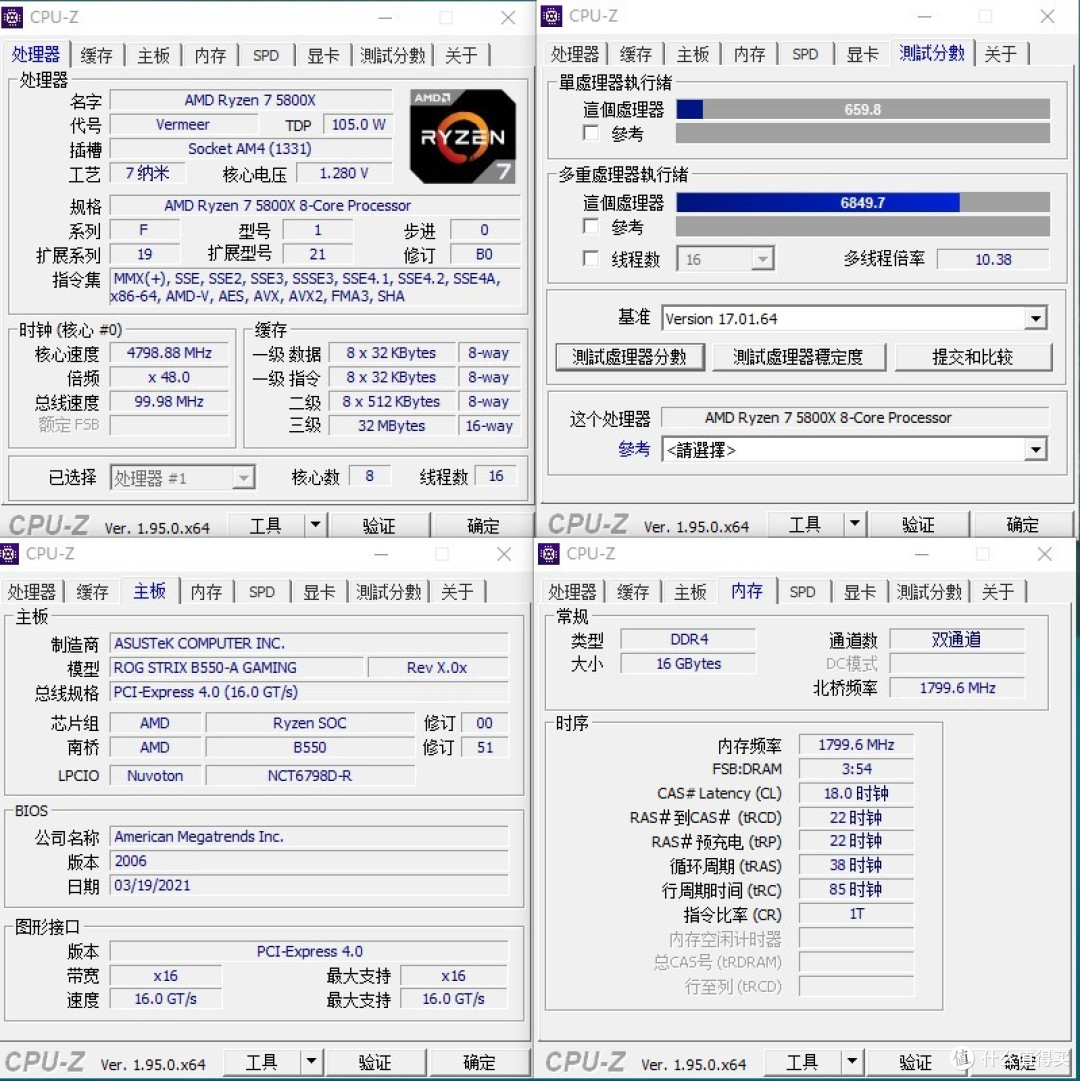Click the 三级 32 MBytes cache value
1080x1081 pixels.
[x=391, y=425]
